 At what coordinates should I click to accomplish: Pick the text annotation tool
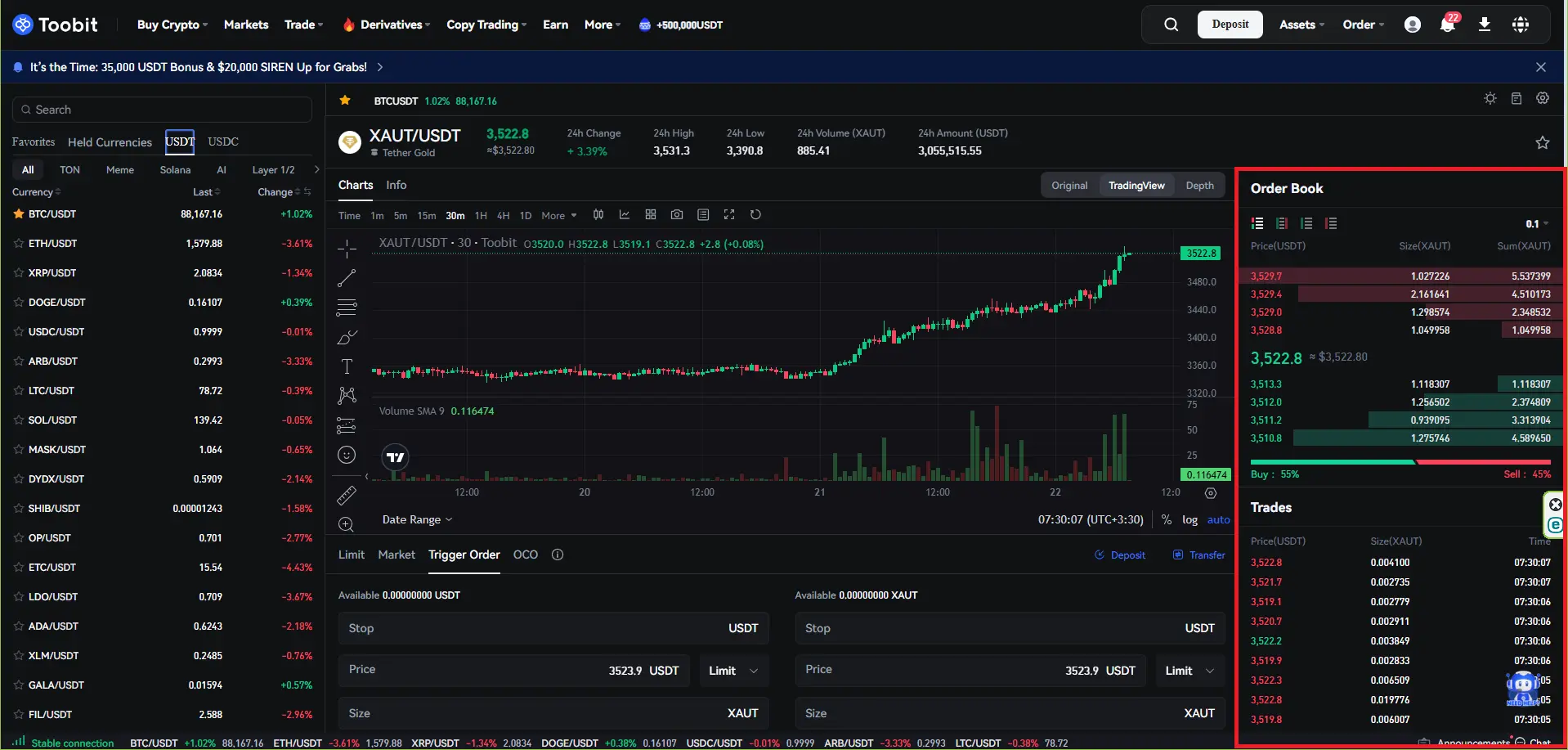[x=347, y=366]
